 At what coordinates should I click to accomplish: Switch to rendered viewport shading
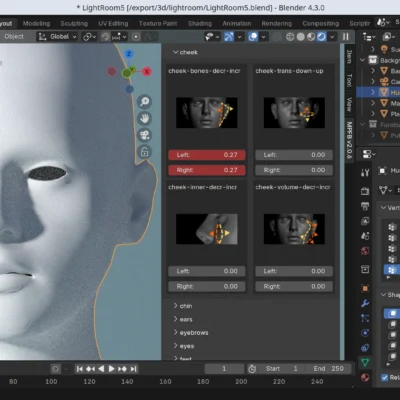click(321, 36)
